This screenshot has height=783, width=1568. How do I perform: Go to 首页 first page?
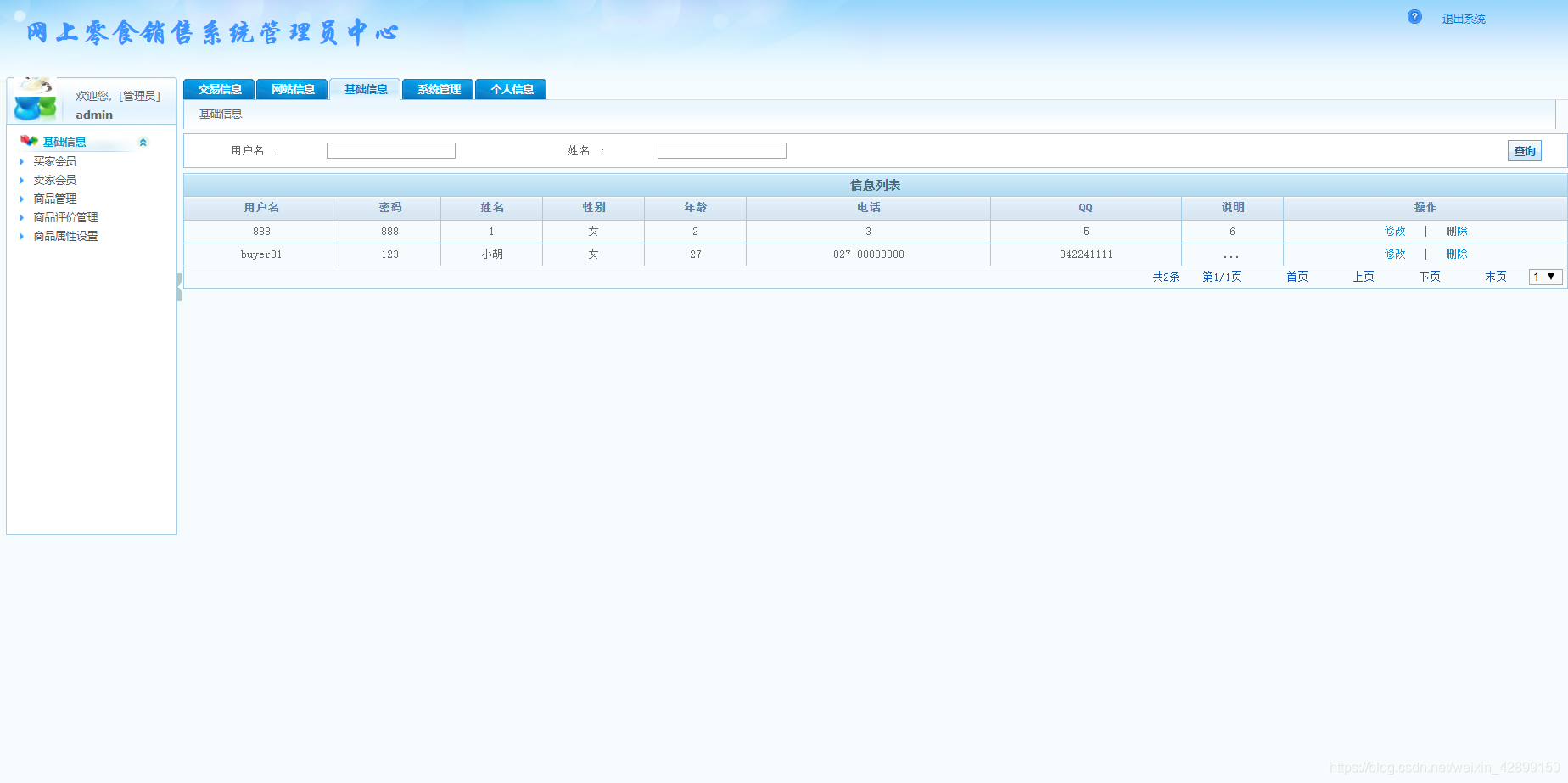1297,277
